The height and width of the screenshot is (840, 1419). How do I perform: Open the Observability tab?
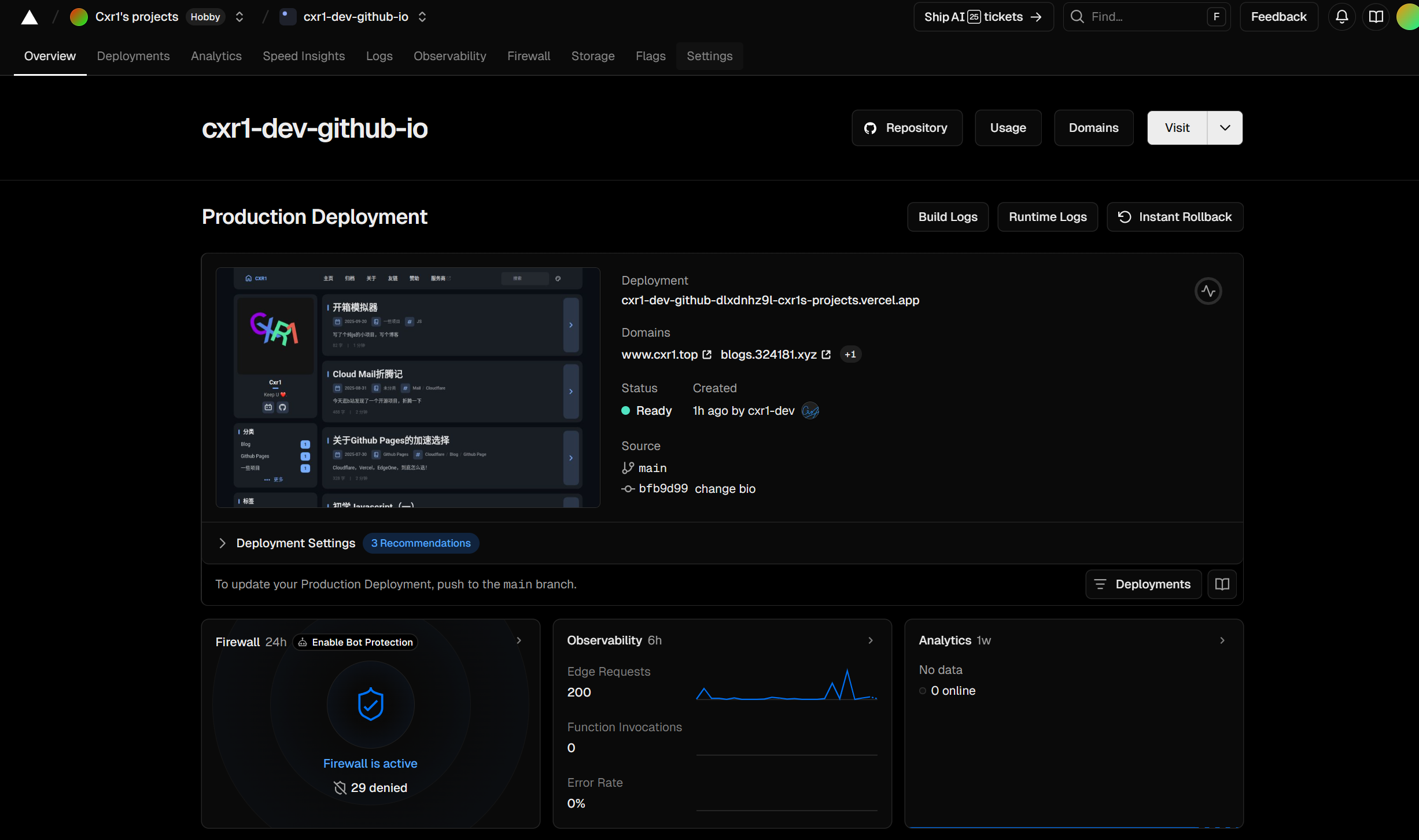pos(449,56)
